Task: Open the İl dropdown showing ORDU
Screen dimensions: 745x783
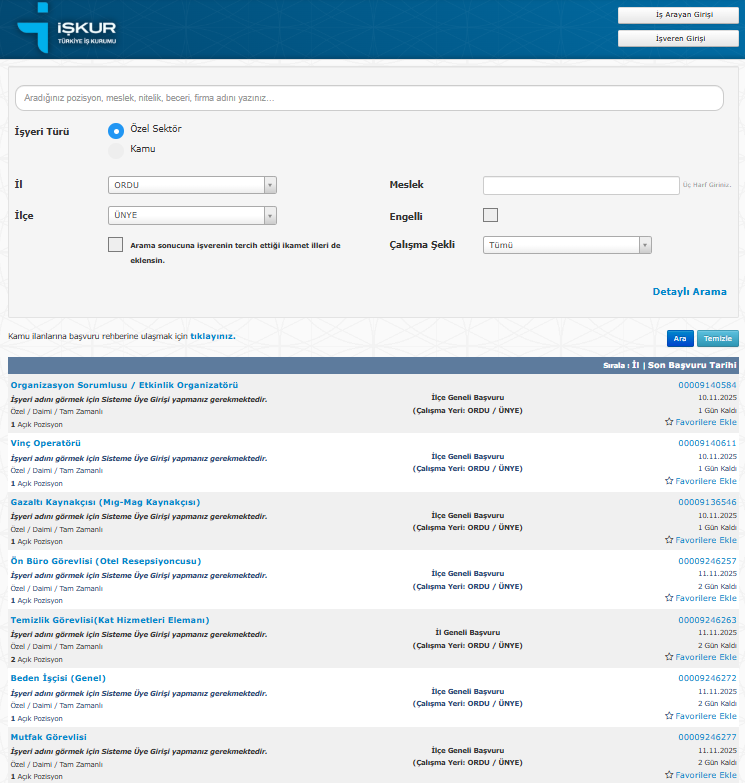Action: (x=192, y=185)
